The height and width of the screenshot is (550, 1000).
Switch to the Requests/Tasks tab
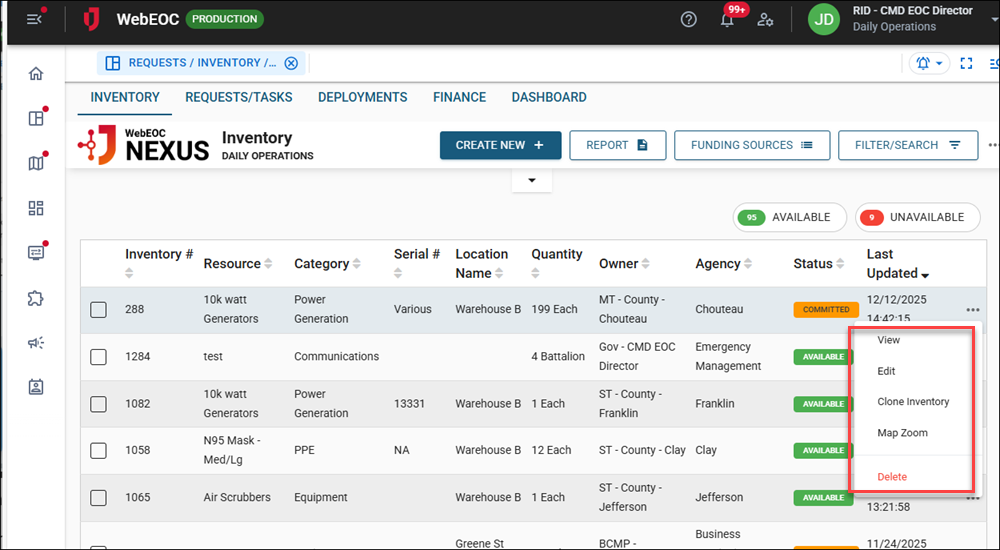[239, 97]
